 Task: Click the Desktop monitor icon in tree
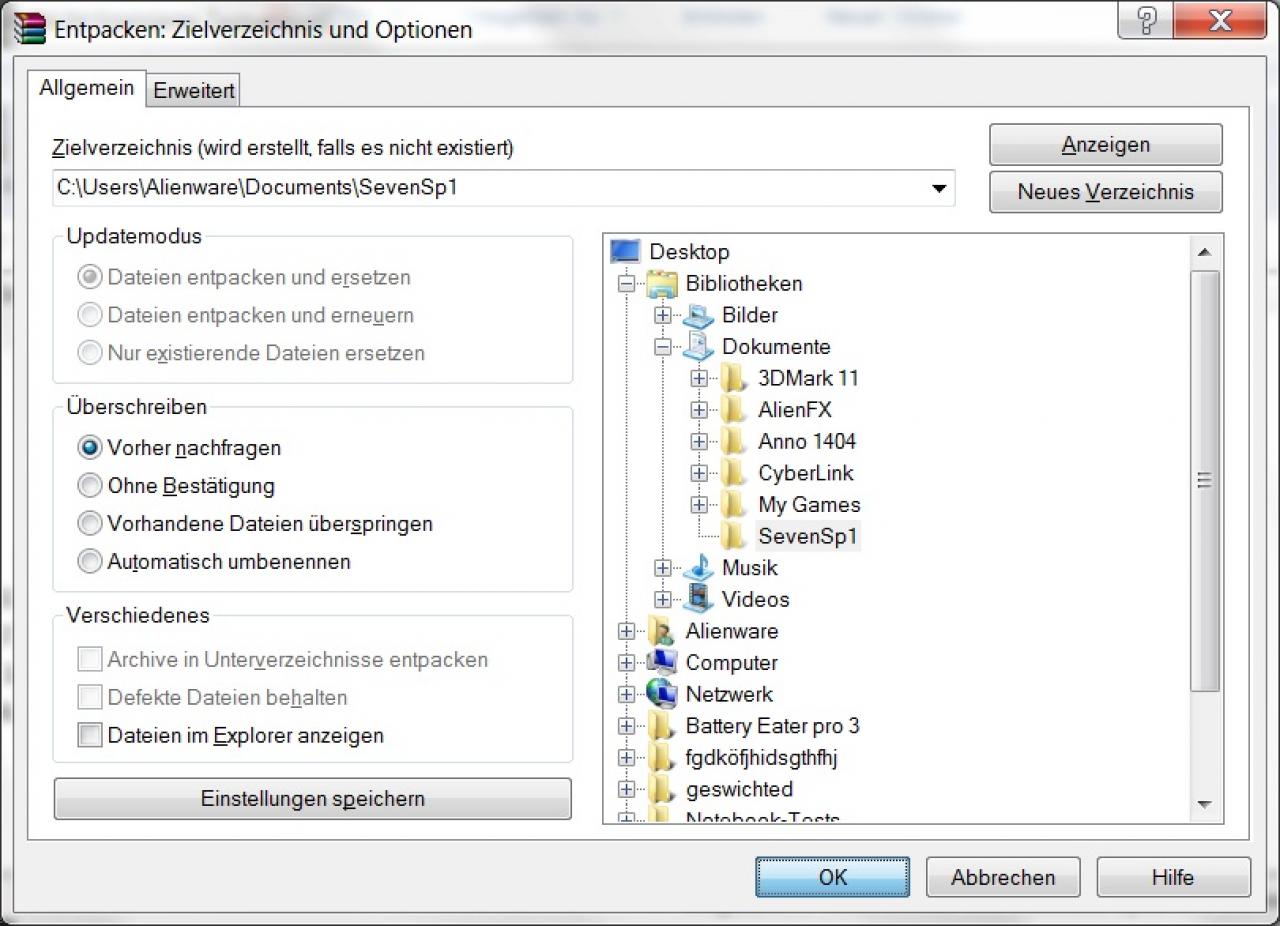625,251
